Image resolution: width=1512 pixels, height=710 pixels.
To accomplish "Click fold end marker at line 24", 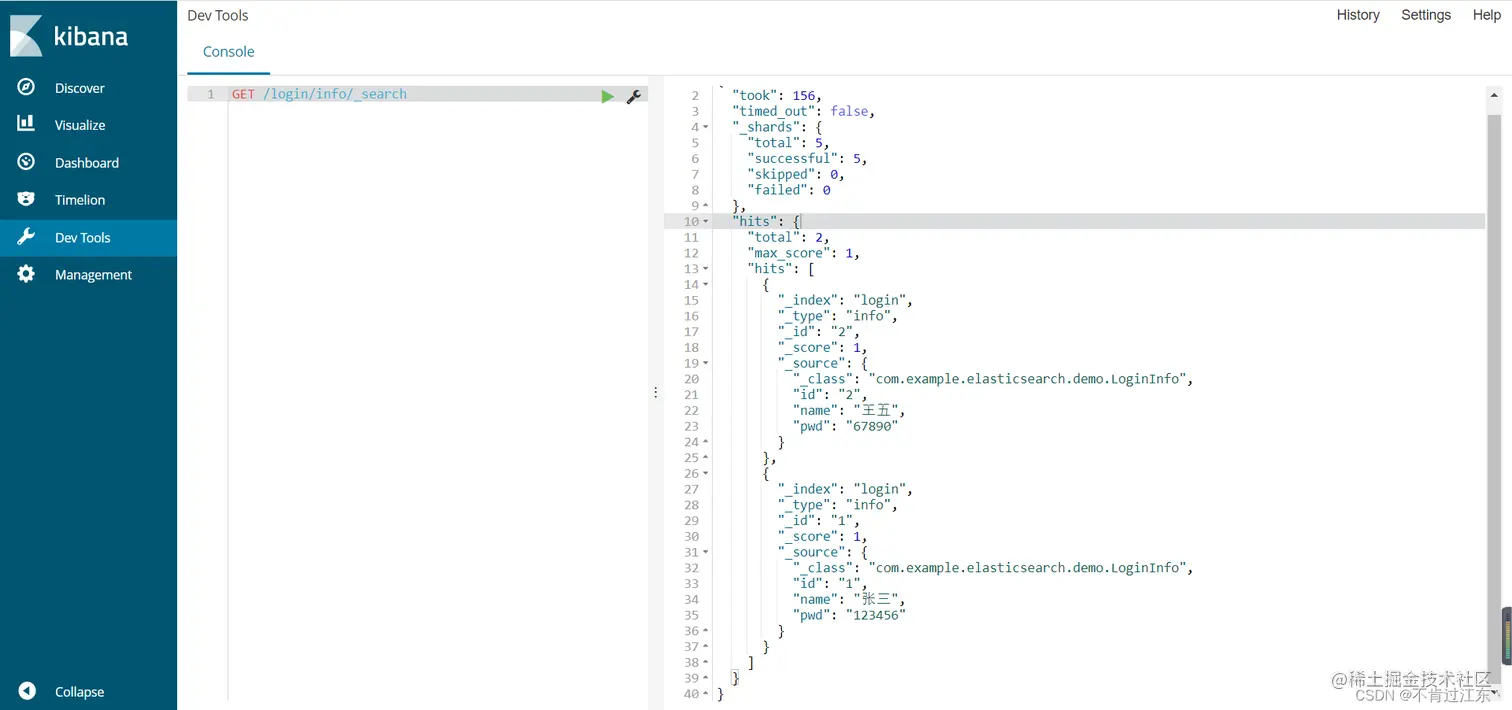I will (x=705, y=442).
